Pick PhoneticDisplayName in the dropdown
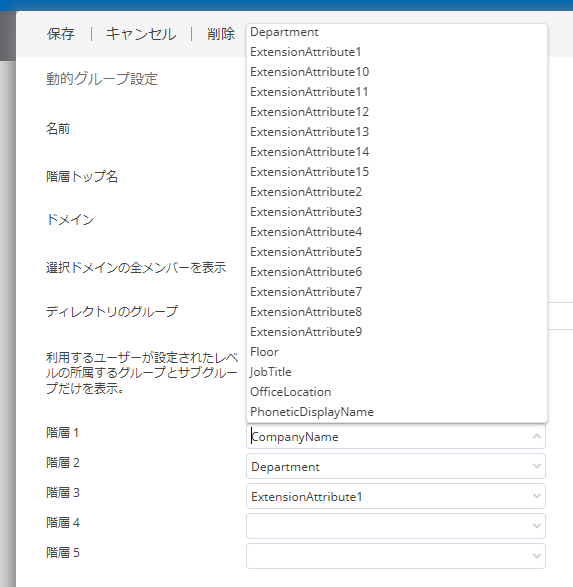This screenshot has height=587, width=573. tap(397, 412)
